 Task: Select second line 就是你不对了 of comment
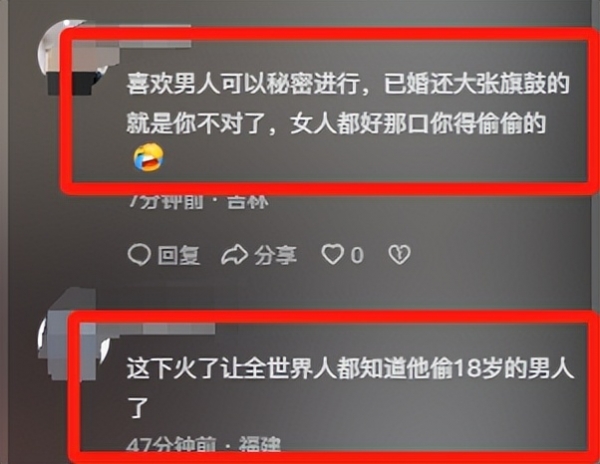click(x=336, y=124)
